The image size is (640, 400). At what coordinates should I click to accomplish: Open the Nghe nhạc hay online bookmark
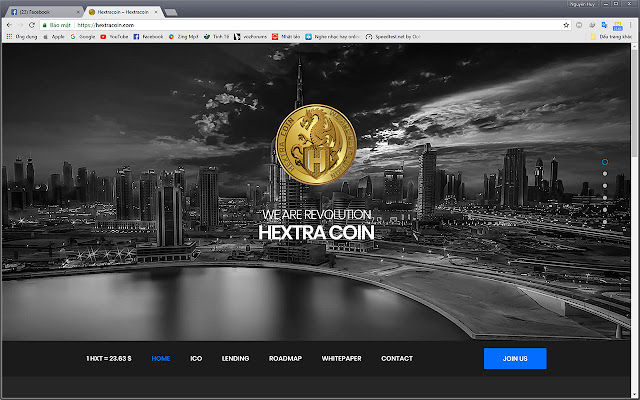(x=332, y=37)
